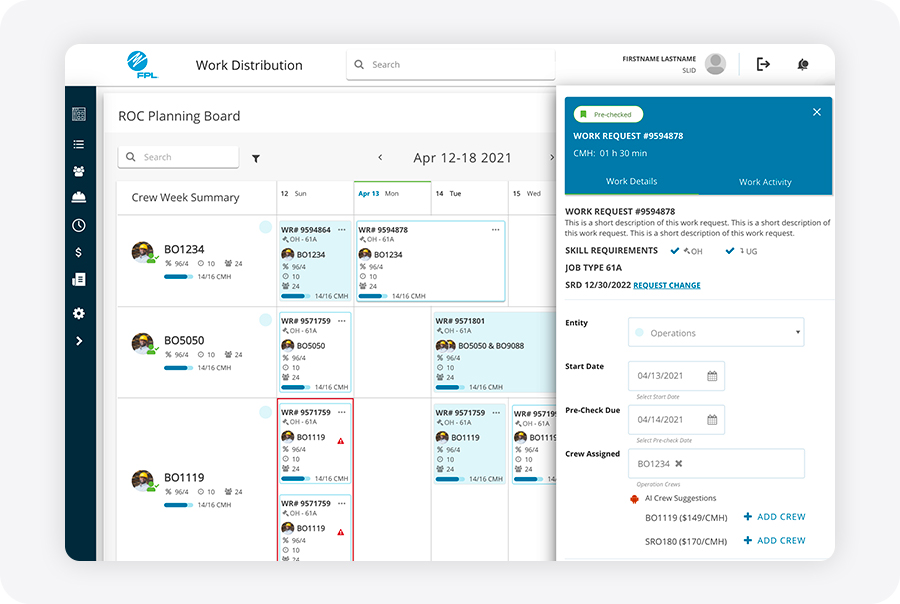Close the work request panel
Viewport: 900px width, 604px height.
tap(817, 112)
